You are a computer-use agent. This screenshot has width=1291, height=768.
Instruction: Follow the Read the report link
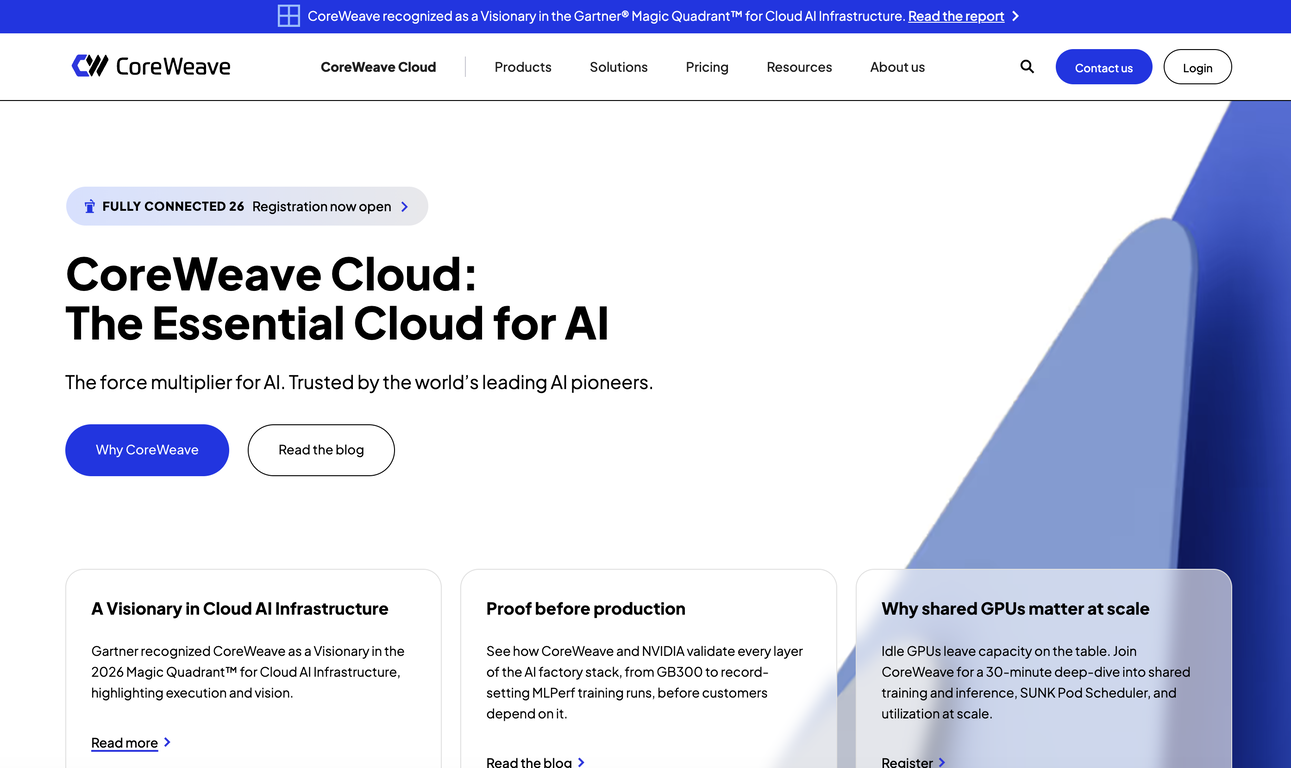click(x=956, y=16)
